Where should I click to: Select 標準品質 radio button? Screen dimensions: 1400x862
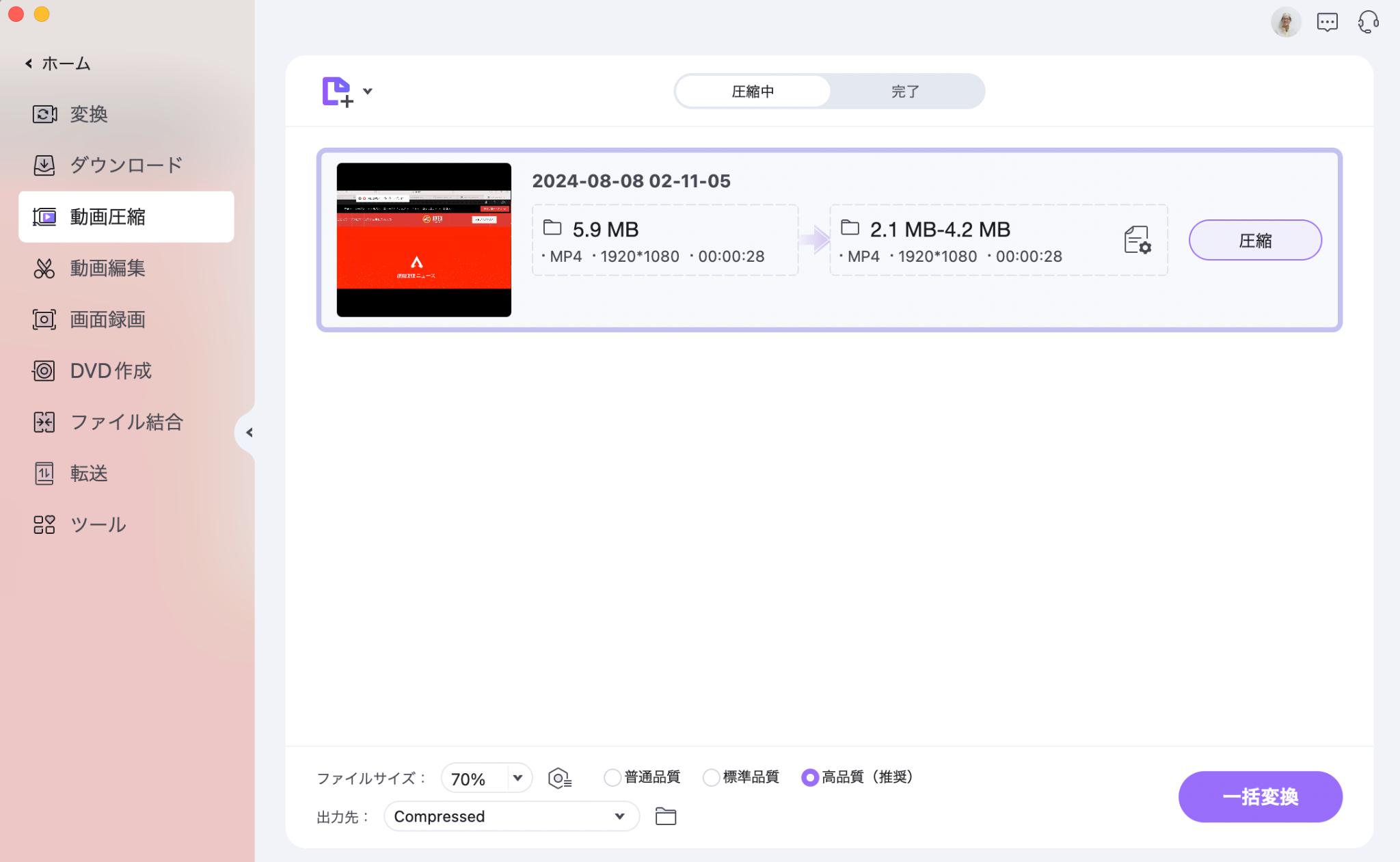(x=711, y=777)
